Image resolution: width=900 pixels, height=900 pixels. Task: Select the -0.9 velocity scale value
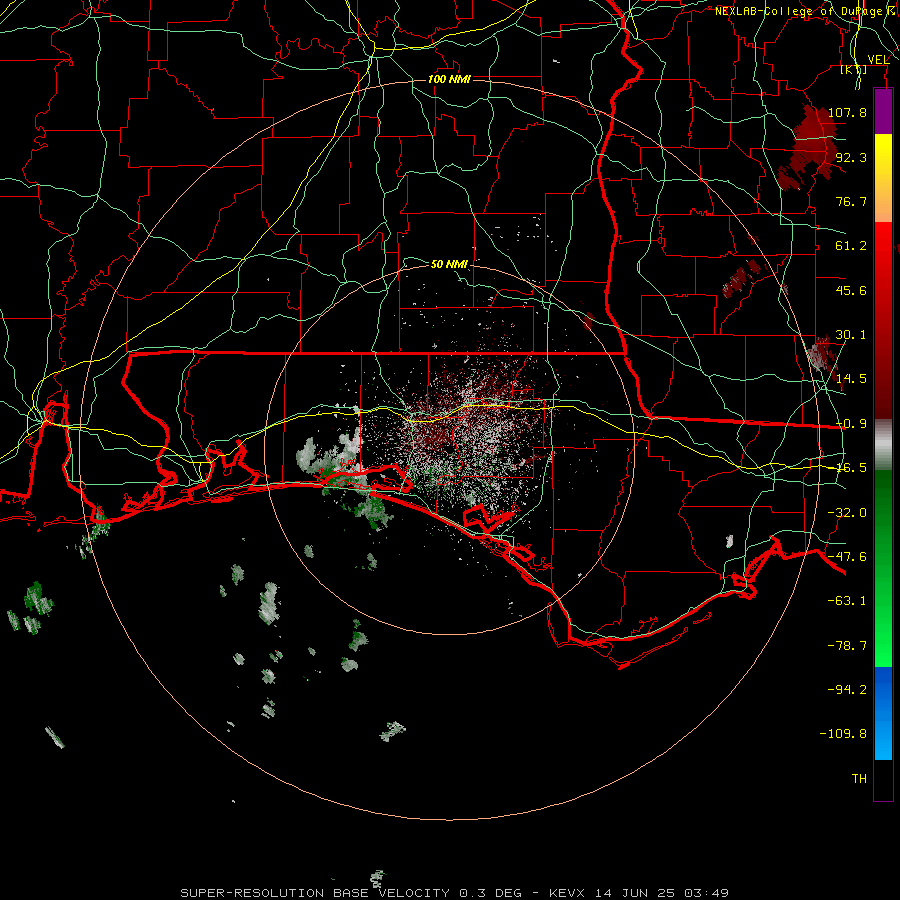pyautogui.click(x=851, y=424)
